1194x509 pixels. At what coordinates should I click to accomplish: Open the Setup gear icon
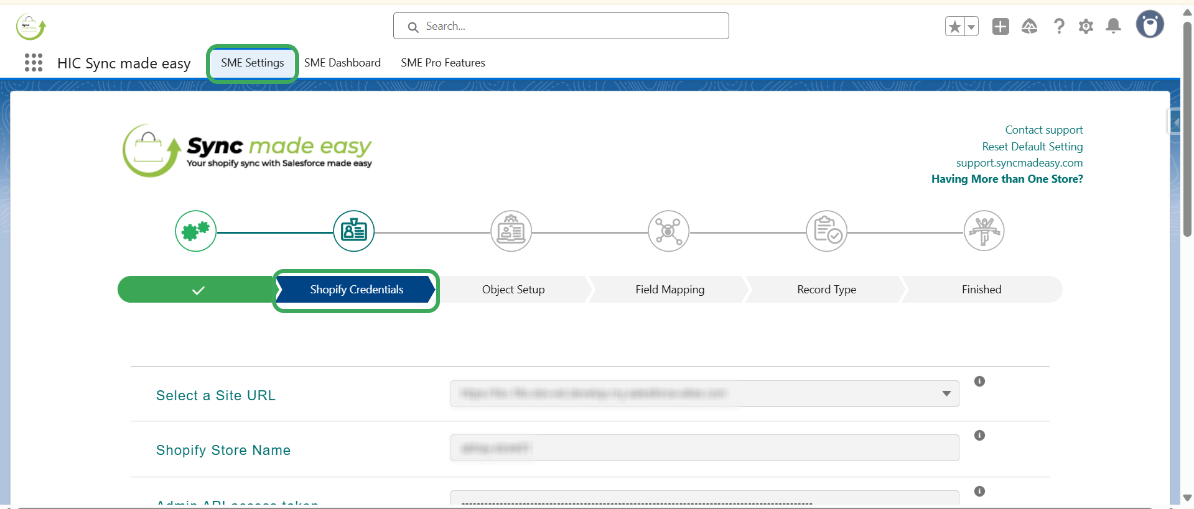(1086, 27)
